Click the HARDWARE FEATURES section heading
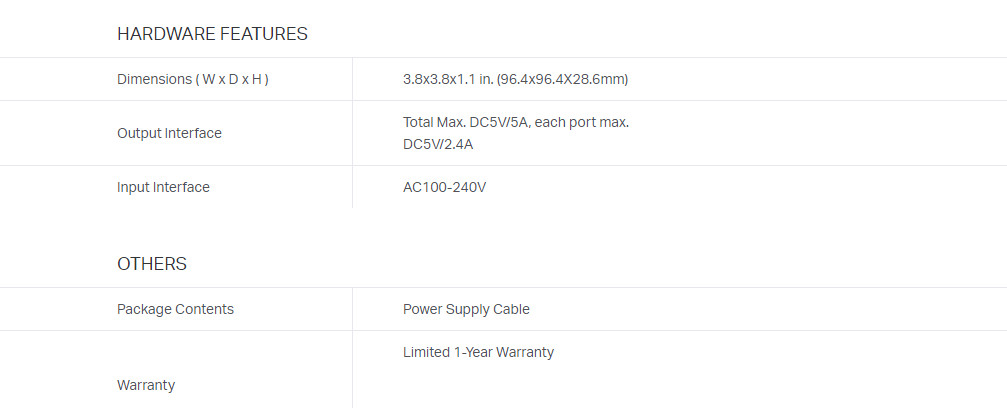This screenshot has width=1007, height=408. [212, 34]
